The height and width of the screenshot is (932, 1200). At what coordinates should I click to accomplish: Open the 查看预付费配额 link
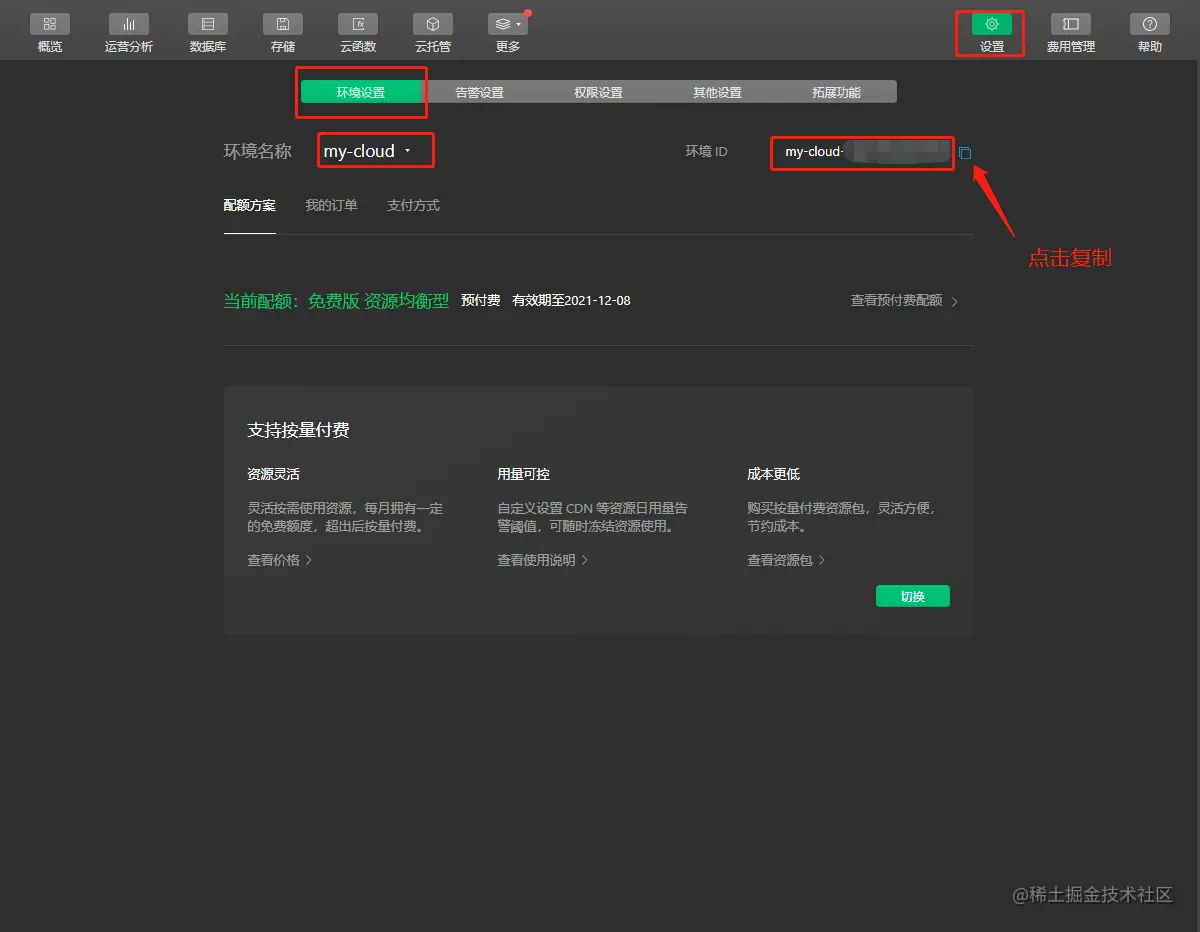pos(904,301)
